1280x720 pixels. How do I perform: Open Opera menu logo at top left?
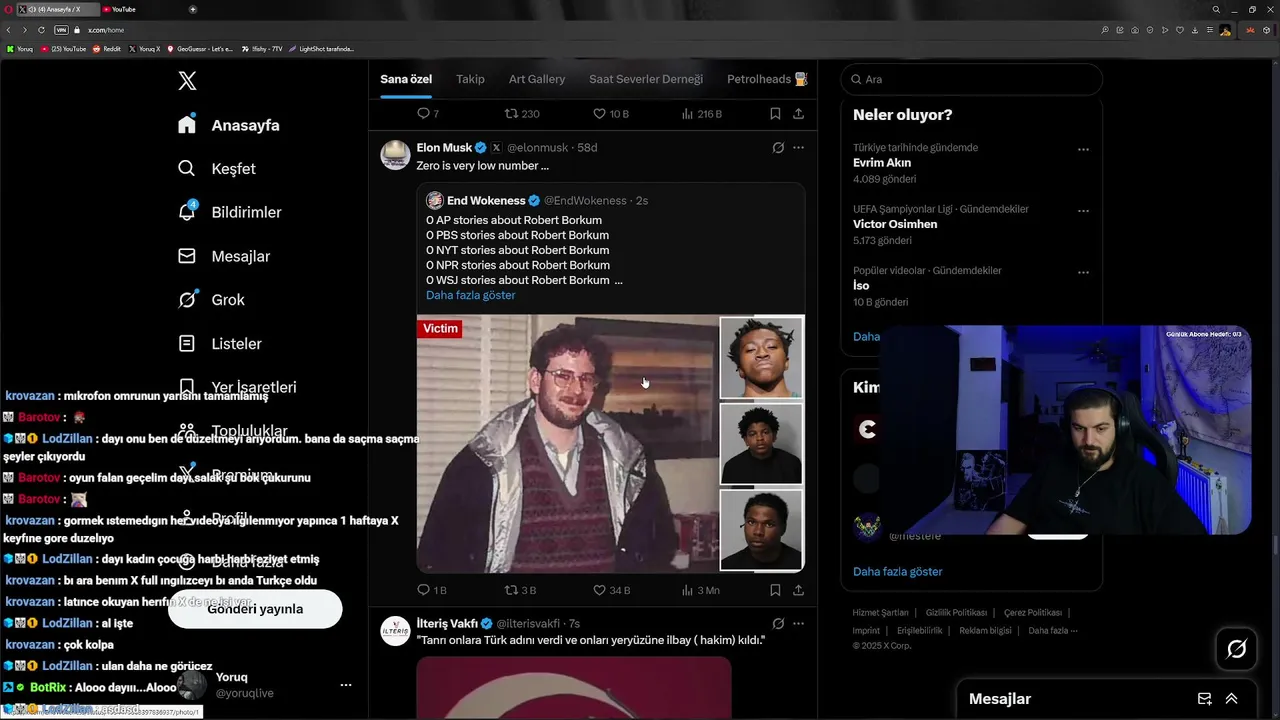[x=8, y=9]
